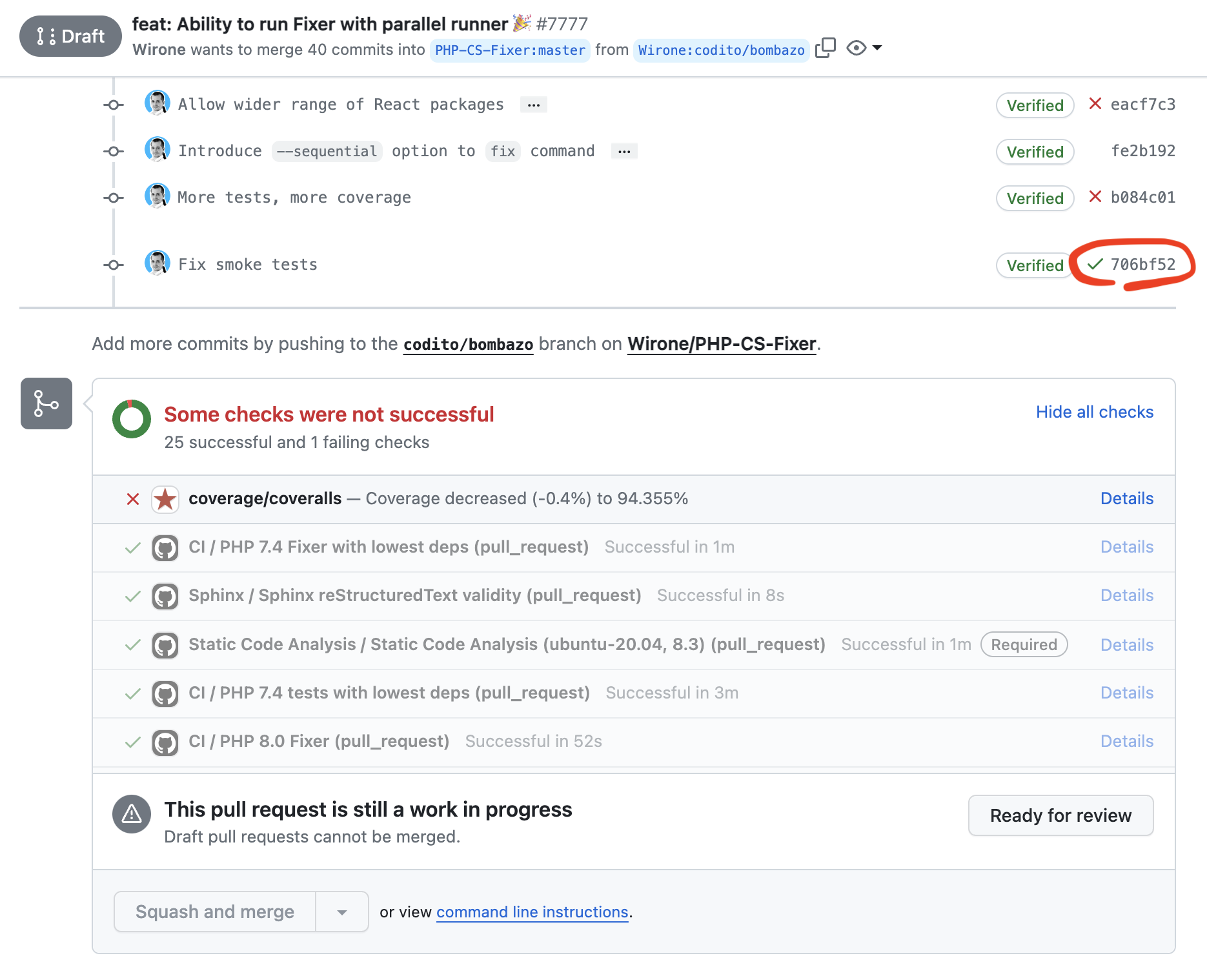Copy the head branch name icon
The height and width of the screenshot is (980, 1207).
(x=825, y=48)
